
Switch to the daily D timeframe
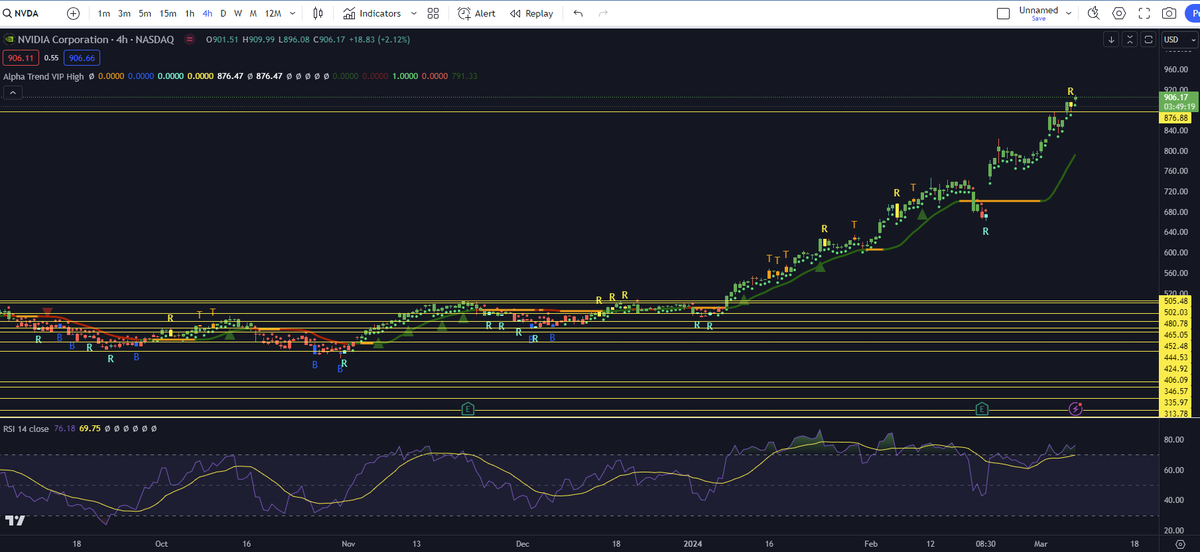click(223, 14)
